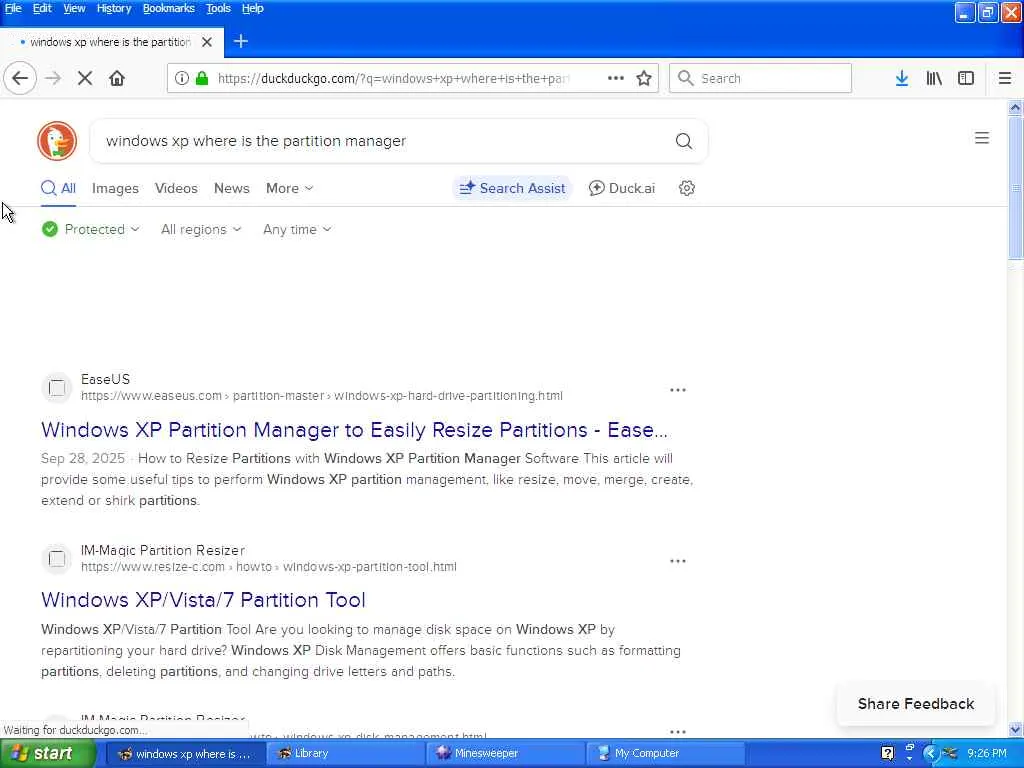Switch to Videos results
The width and height of the screenshot is (1024, 768).
(x=176, y=188)
